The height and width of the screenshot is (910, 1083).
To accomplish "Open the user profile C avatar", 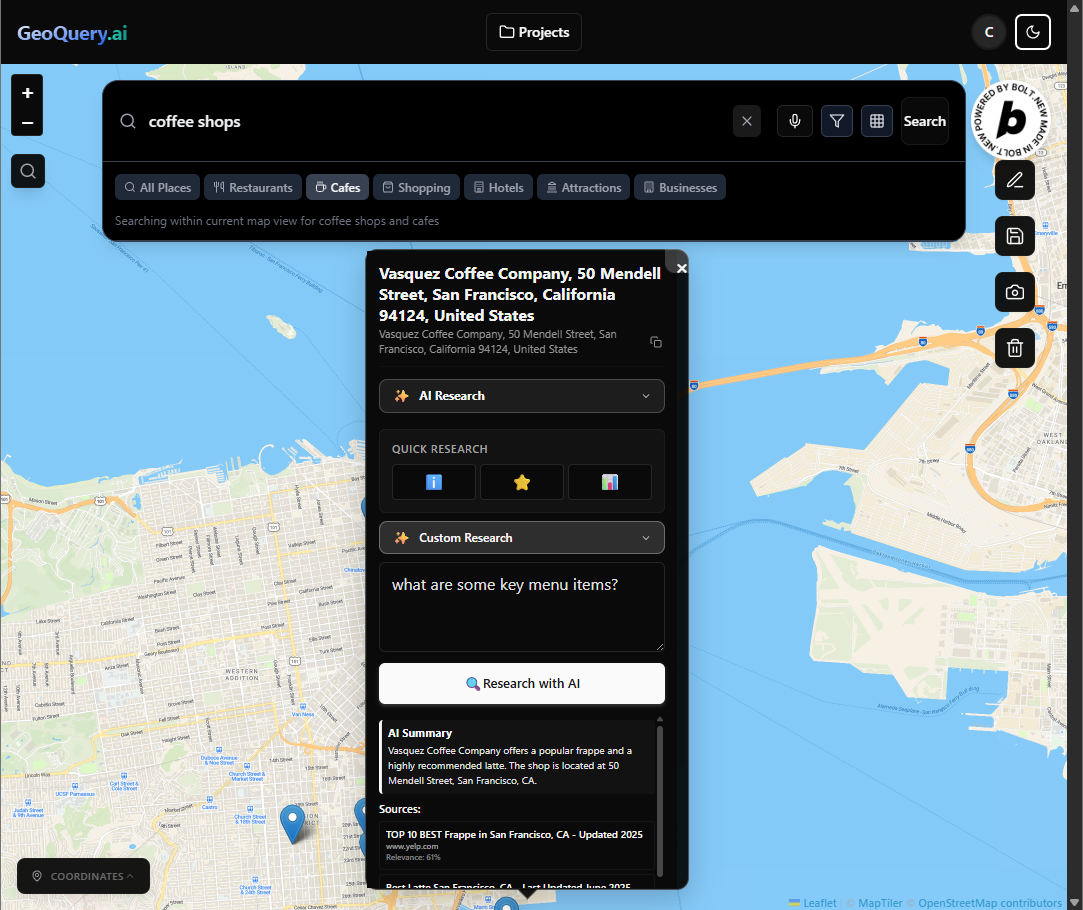I will 989,32.
